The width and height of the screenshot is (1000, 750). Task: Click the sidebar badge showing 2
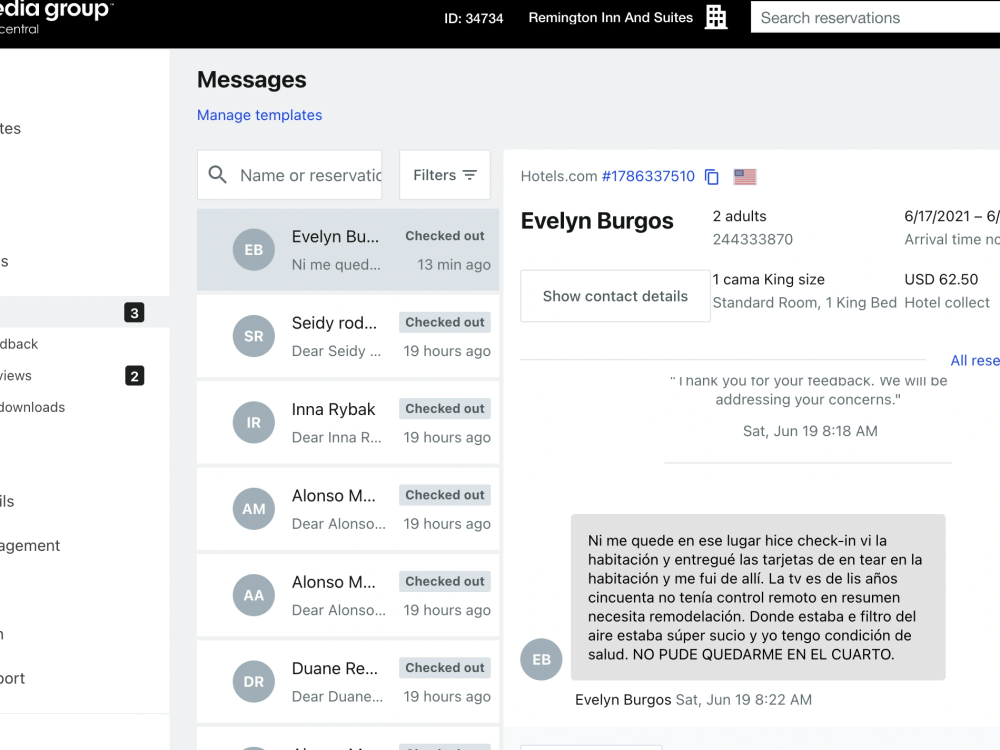point(134,376)
